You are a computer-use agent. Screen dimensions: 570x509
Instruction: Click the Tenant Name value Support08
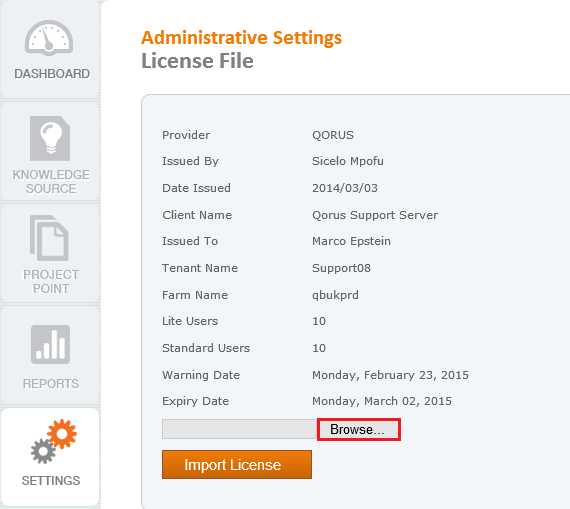pyautogui.click(x=341, y=268)
